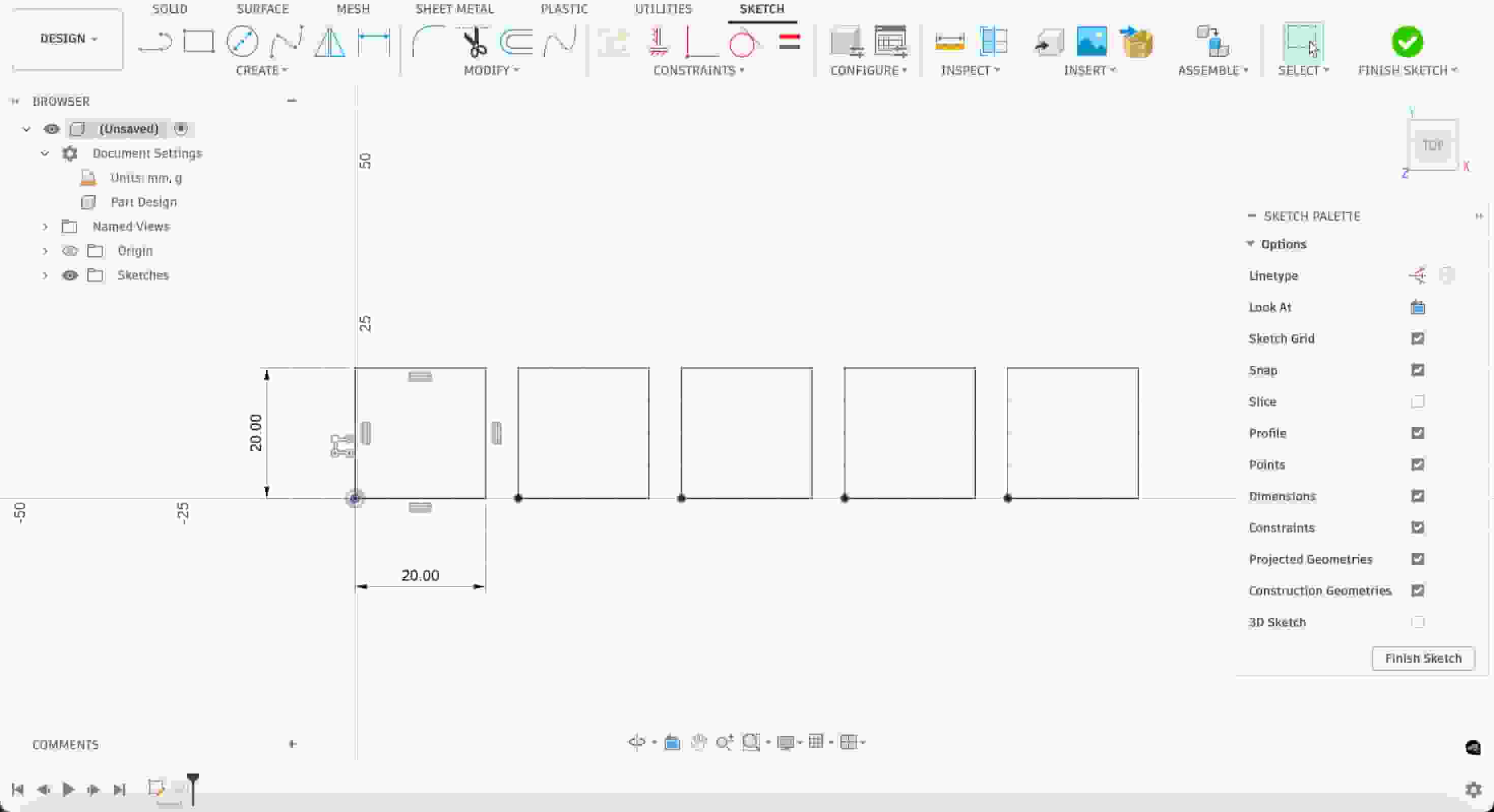
Task: Select the Fillet tool in Modify
Action: tap(427, 41)
